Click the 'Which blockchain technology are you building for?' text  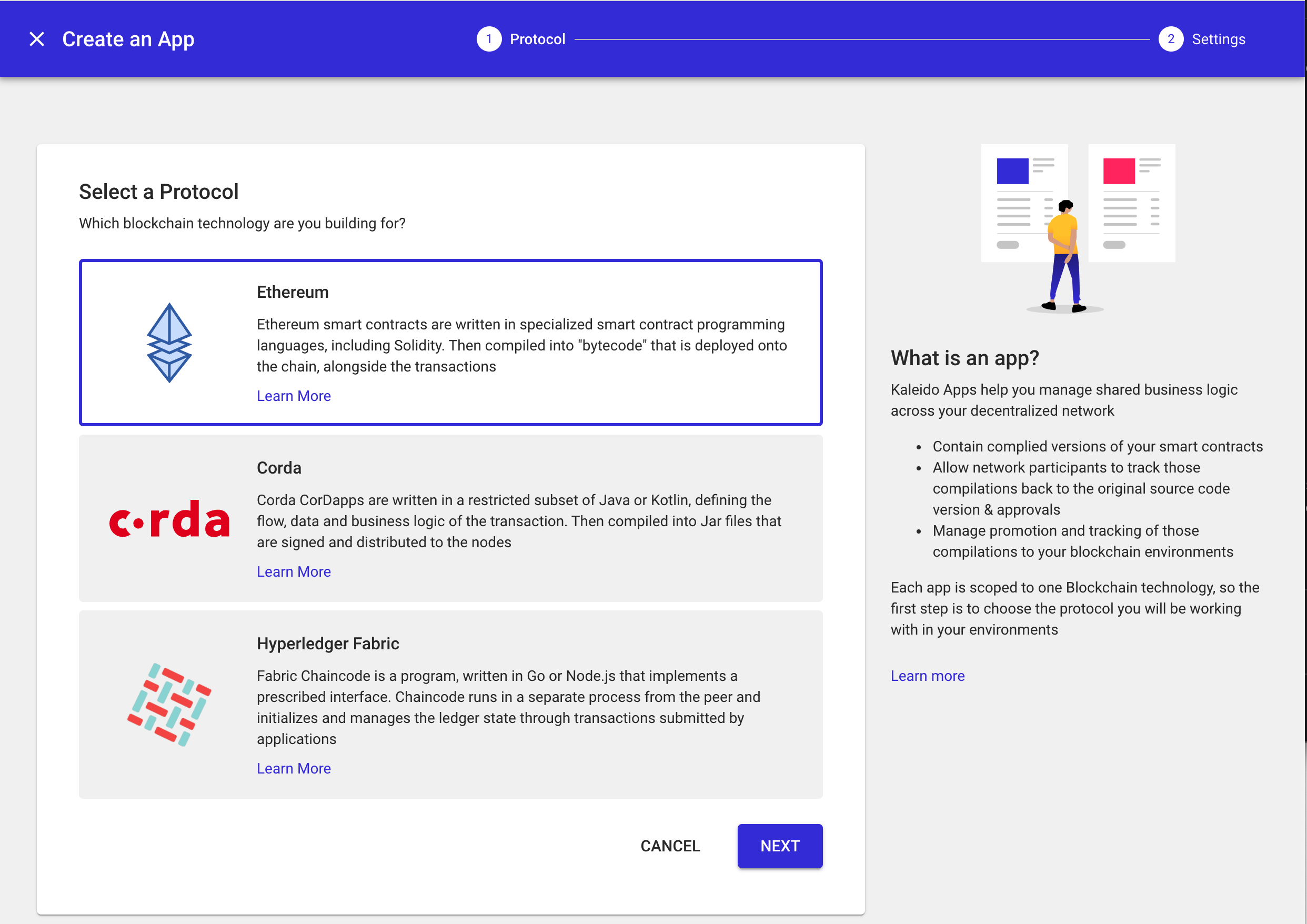[x=243, y=223]
